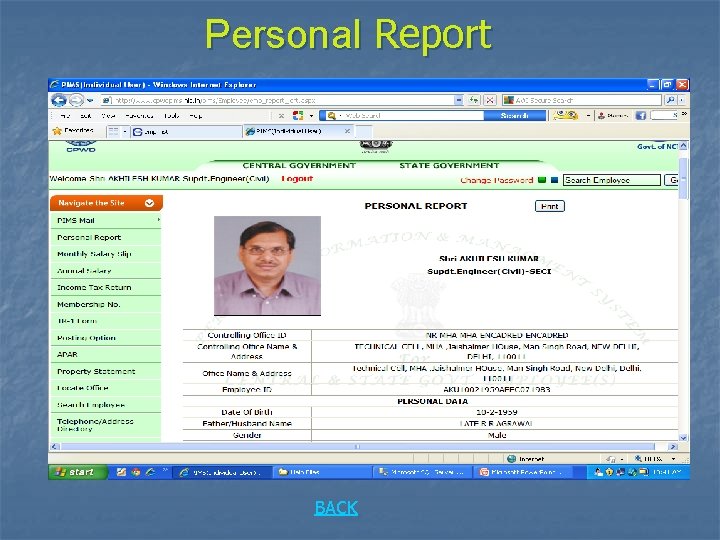Click the Favorites star button
720x540 pixels.
[73, 131]
